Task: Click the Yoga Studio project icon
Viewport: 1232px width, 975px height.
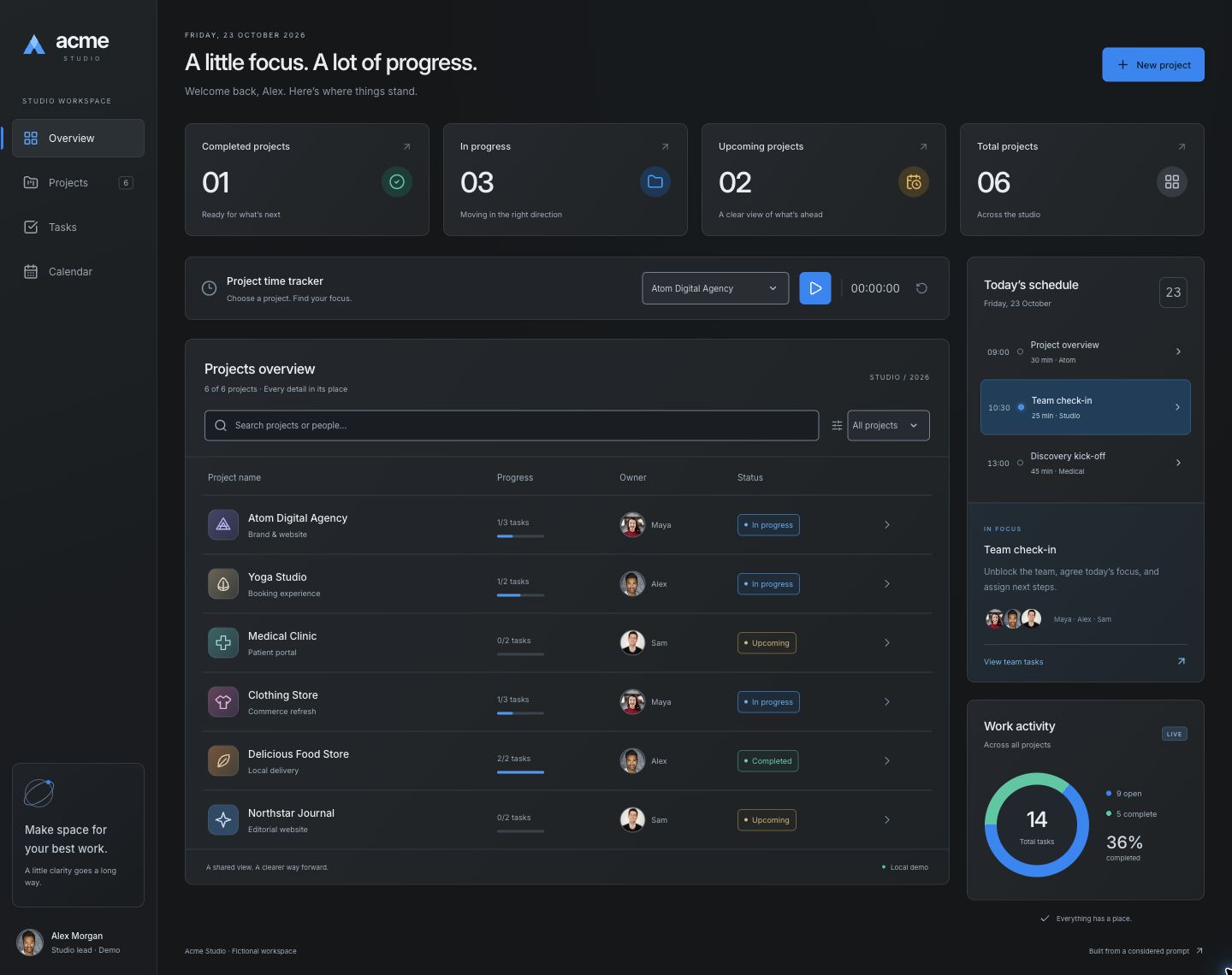Action: [223, 583]
